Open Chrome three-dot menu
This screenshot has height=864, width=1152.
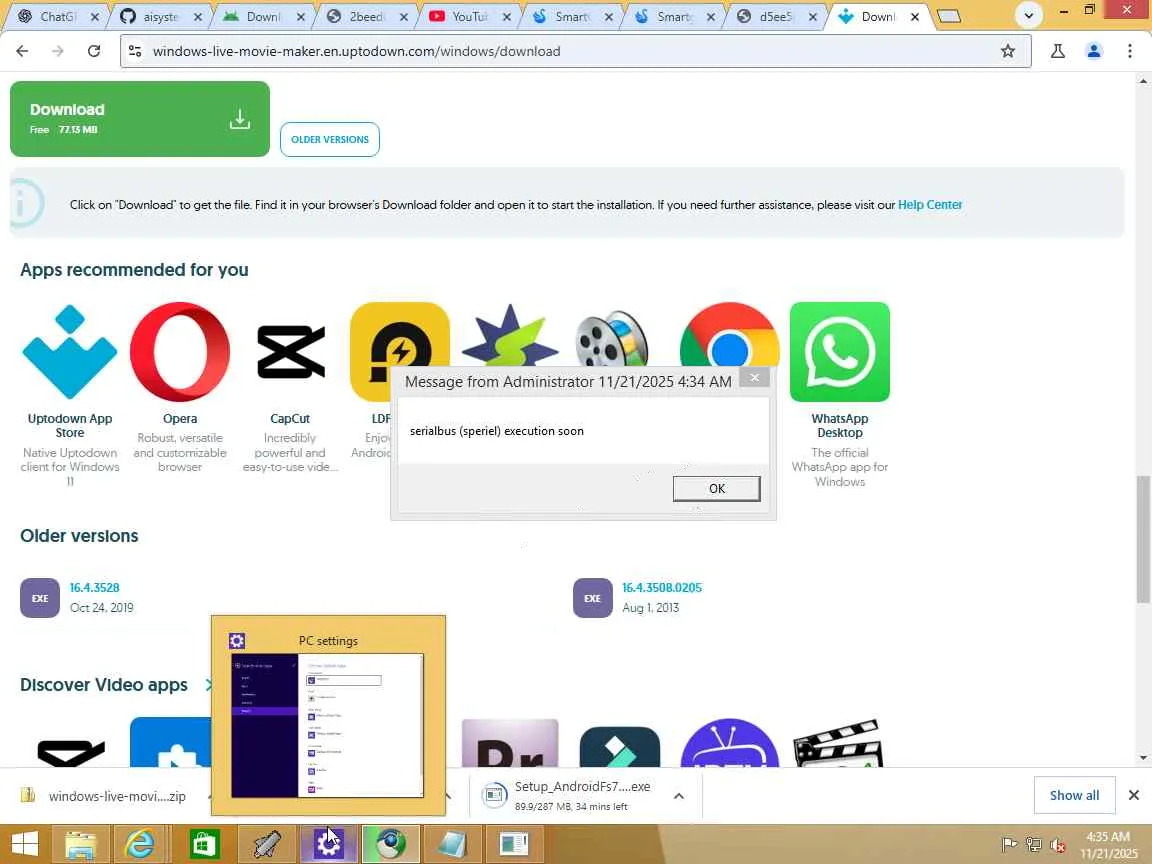[1129, 51]
